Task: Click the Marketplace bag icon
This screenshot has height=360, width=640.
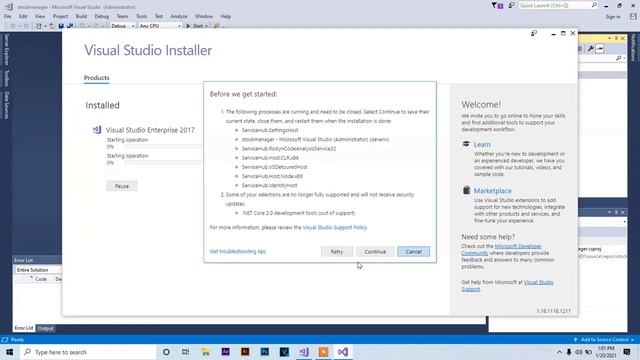Action: point(466,190)
